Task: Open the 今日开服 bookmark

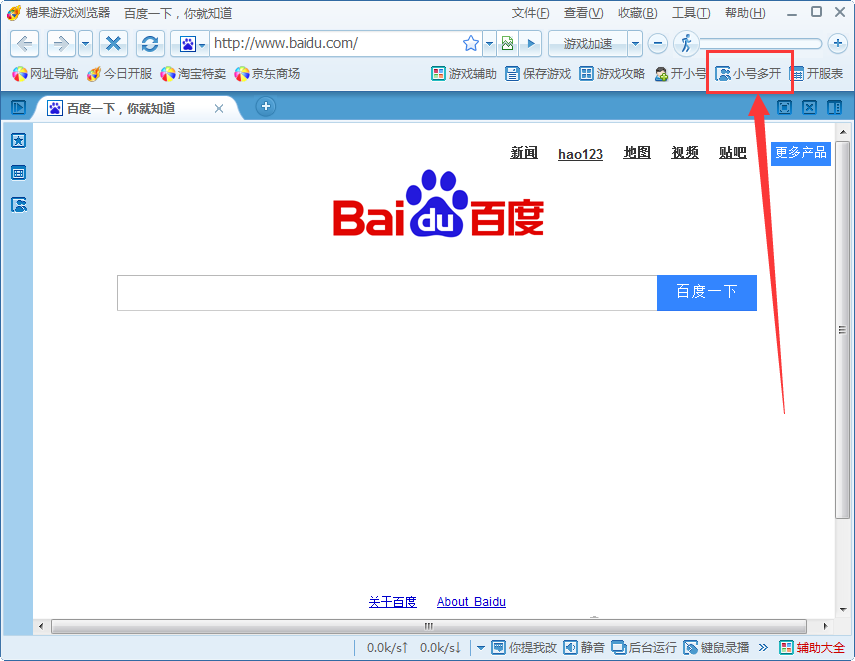Action: point(119,74)
